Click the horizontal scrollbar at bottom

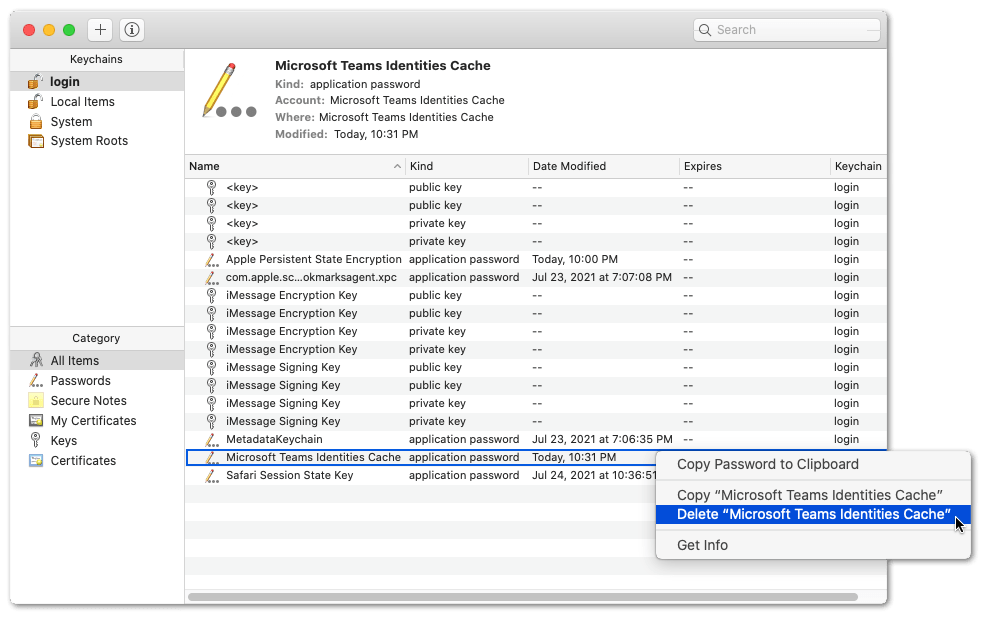522,597
